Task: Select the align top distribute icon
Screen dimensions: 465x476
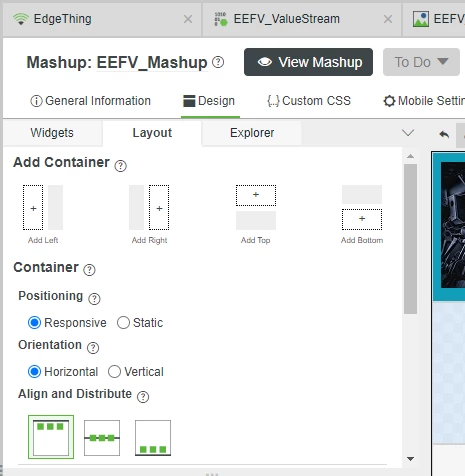Action: (x=51, y=437)
